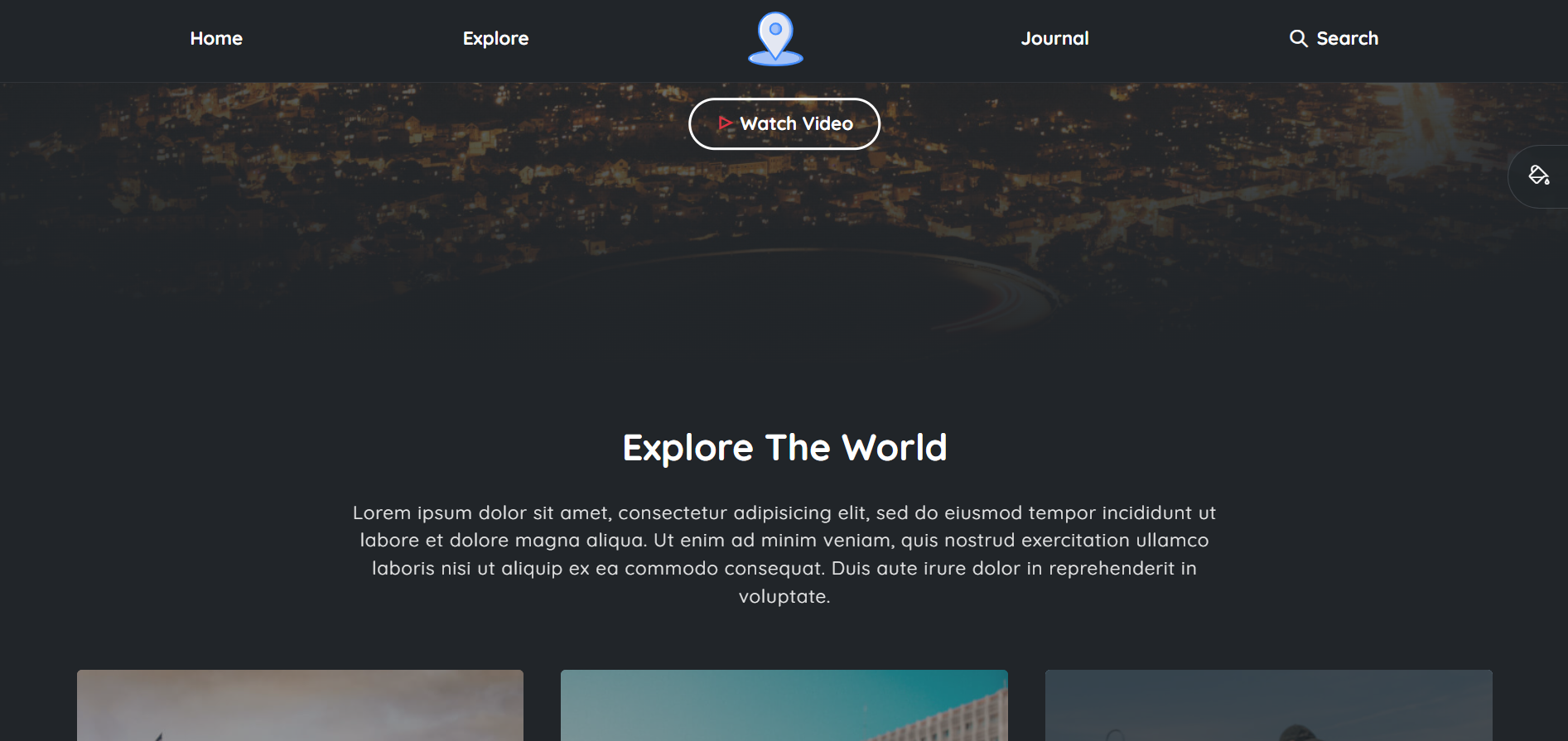Viewport: 1568px width, 741px height.
Task: Click the rounded side tab holding the paint bucket
Action: point(1538,176)
